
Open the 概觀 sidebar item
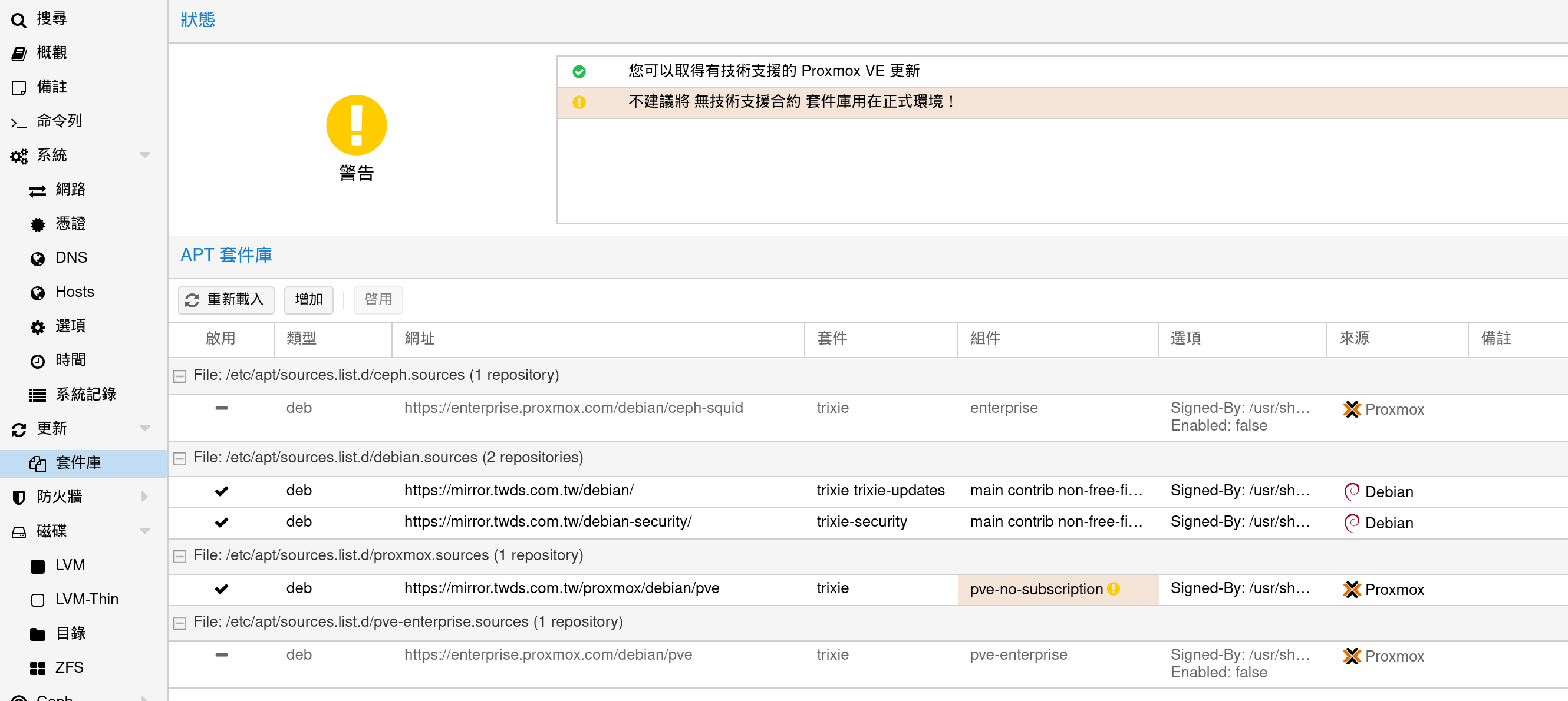pos(84,53)
